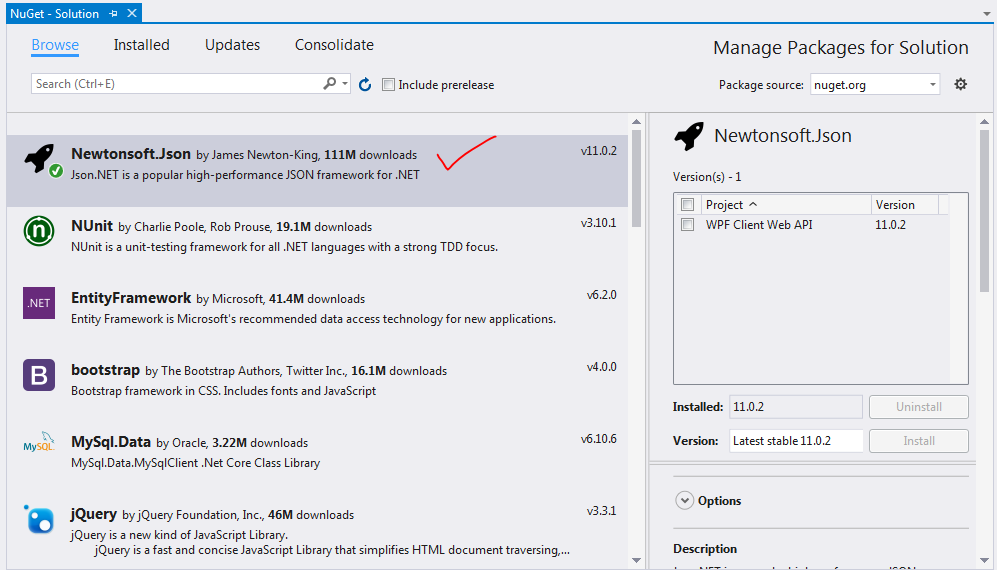Click the green installed checkmark badge
Screen dimensions: 997x570
(x=56, y=170)
